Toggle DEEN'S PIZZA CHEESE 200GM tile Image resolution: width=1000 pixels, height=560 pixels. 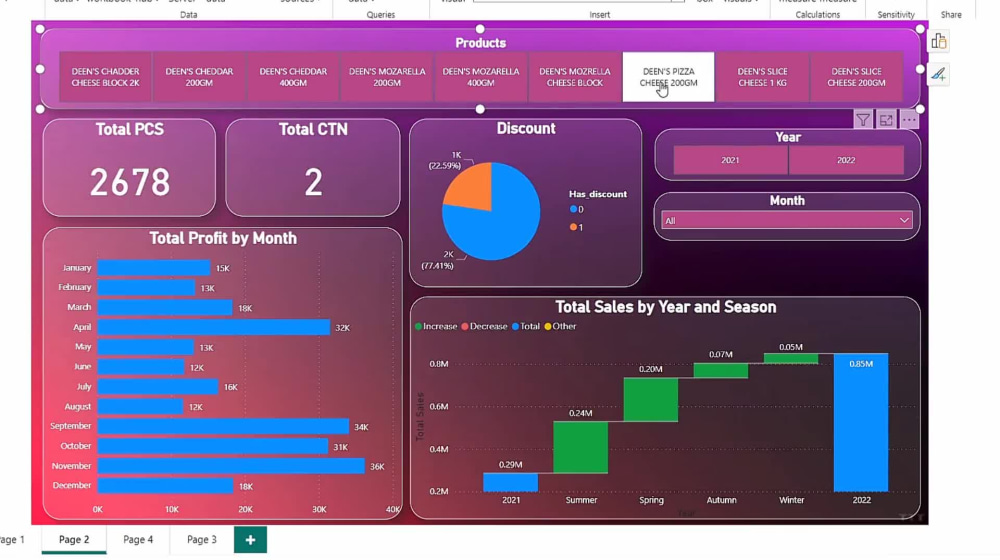[x=668, y=77]
